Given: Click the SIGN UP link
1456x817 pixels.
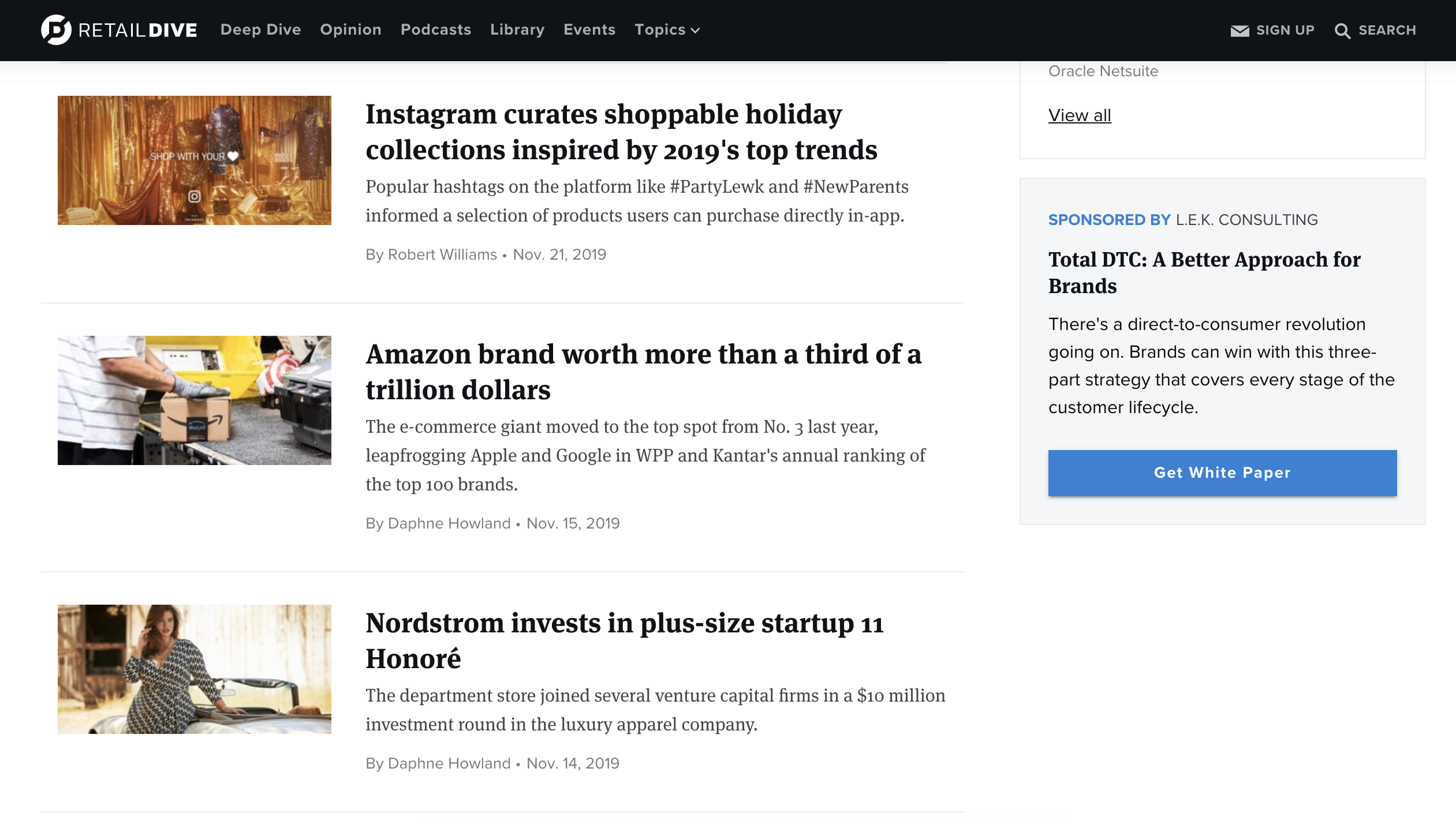Looking at the screenshot, I should (1285, 30).
